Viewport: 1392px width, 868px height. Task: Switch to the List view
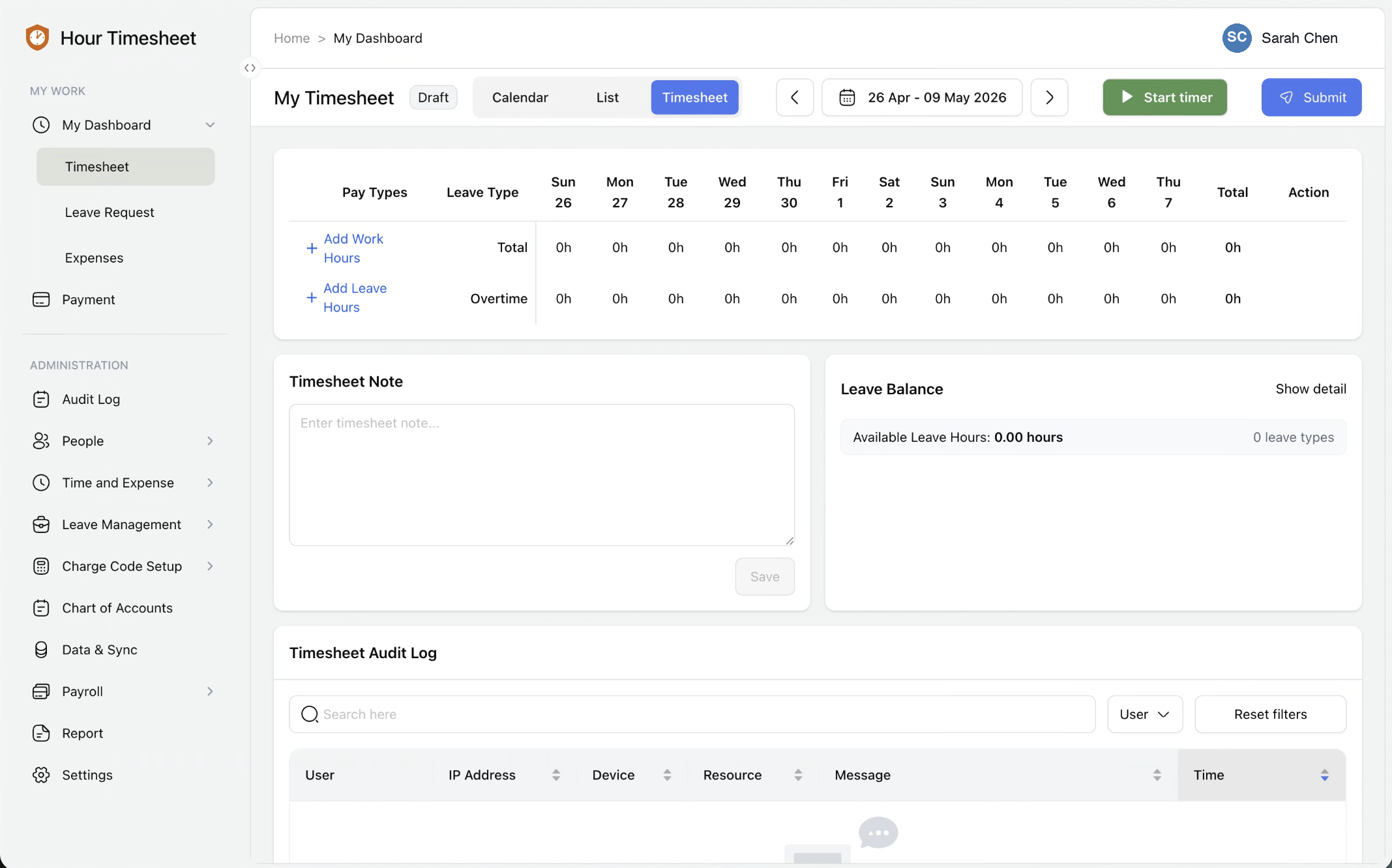pyautogui.click(x=606, y=97)
